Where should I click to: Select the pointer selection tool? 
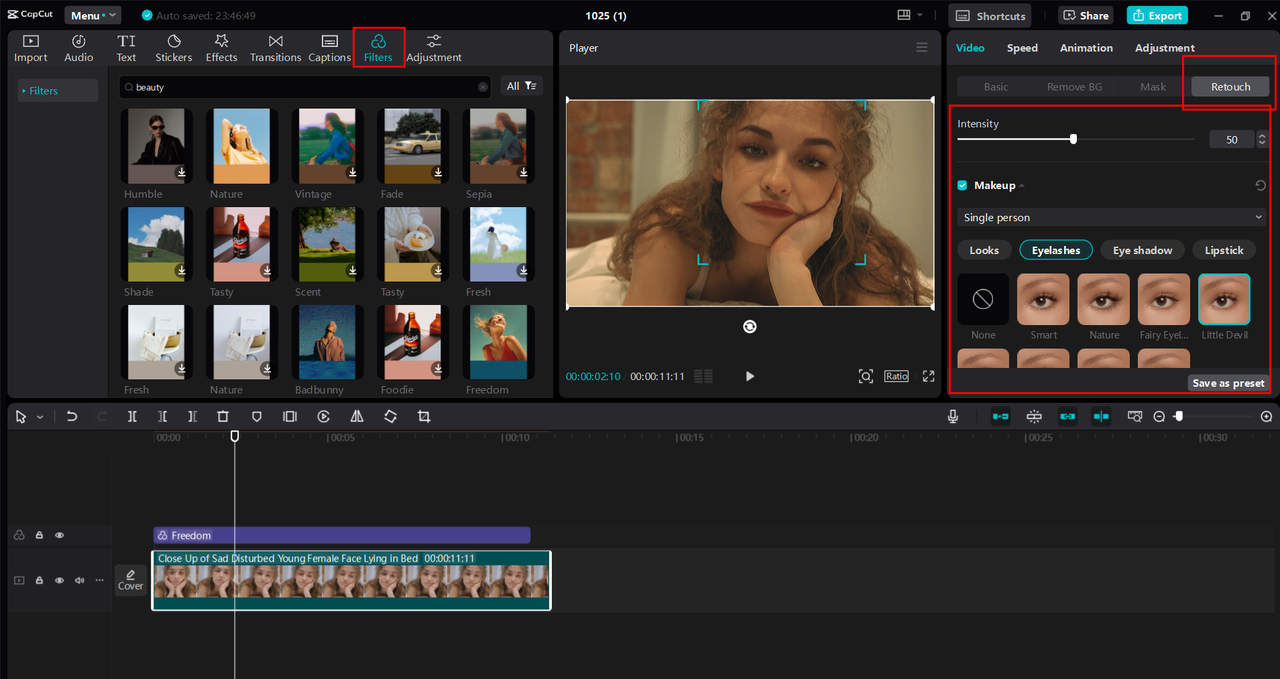coord(21,416)
